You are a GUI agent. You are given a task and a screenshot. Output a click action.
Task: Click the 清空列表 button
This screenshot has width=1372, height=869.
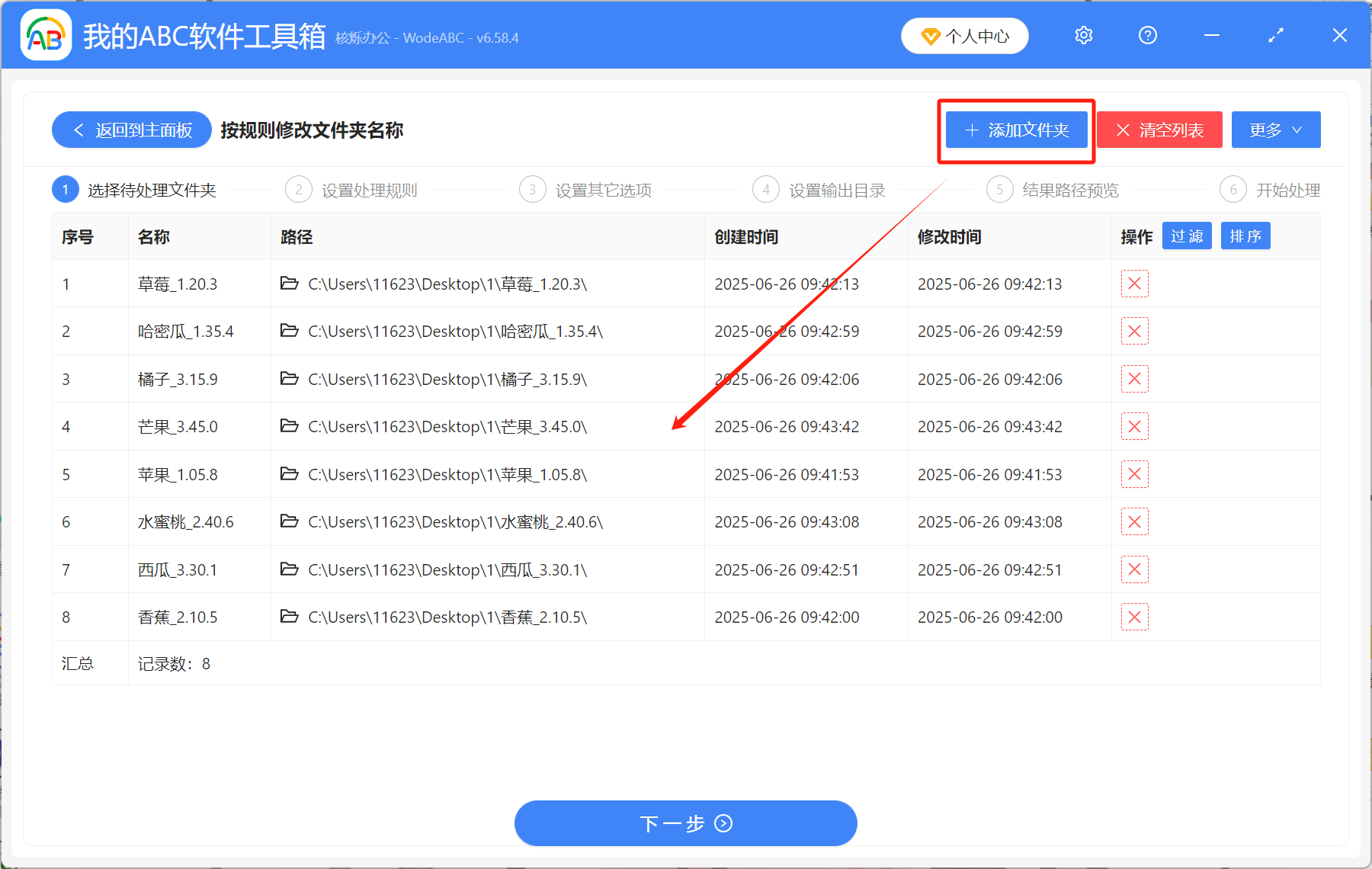pos(1159,130)
